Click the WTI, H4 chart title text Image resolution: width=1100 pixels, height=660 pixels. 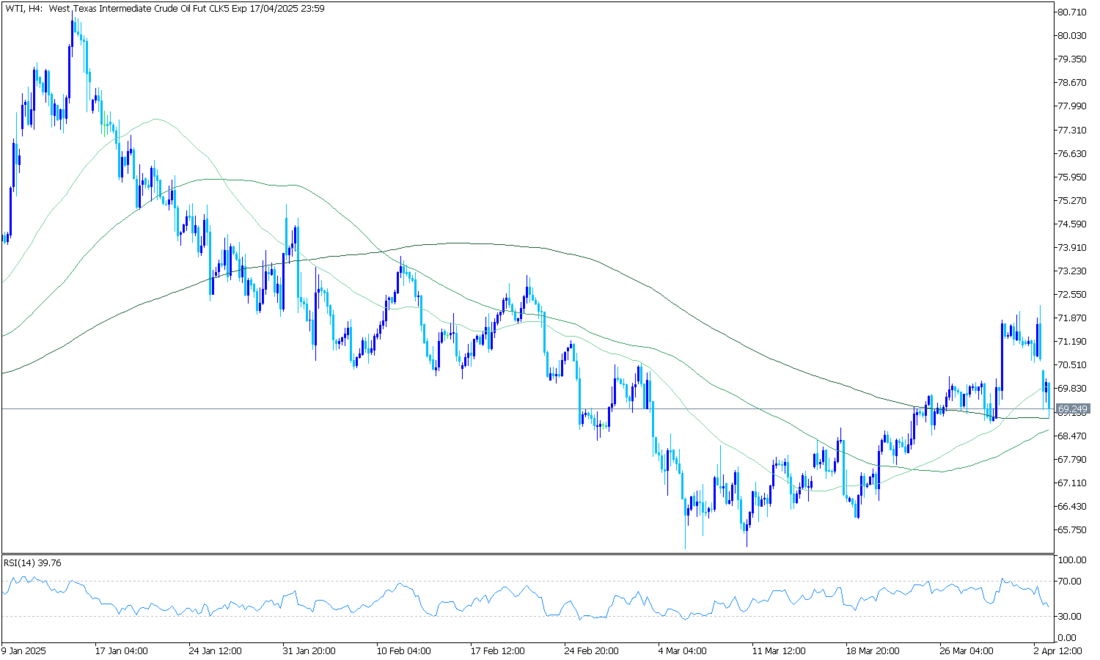pyautogui.click(x=164, y=8)
